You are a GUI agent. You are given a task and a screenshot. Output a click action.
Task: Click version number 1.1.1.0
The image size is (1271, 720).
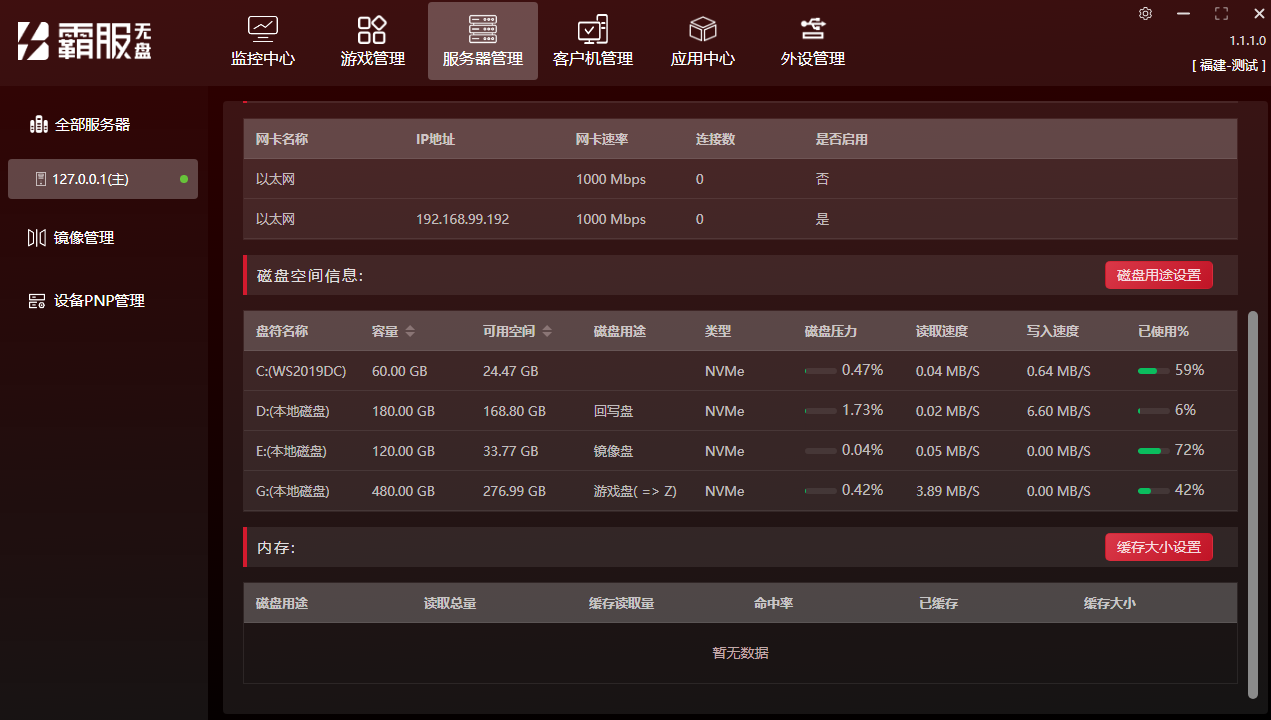point(1248,41)
